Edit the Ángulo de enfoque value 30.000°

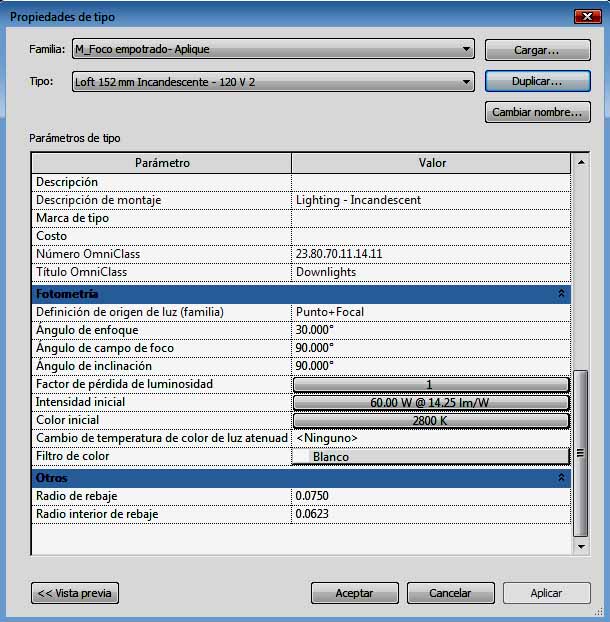tap(431, 330)
